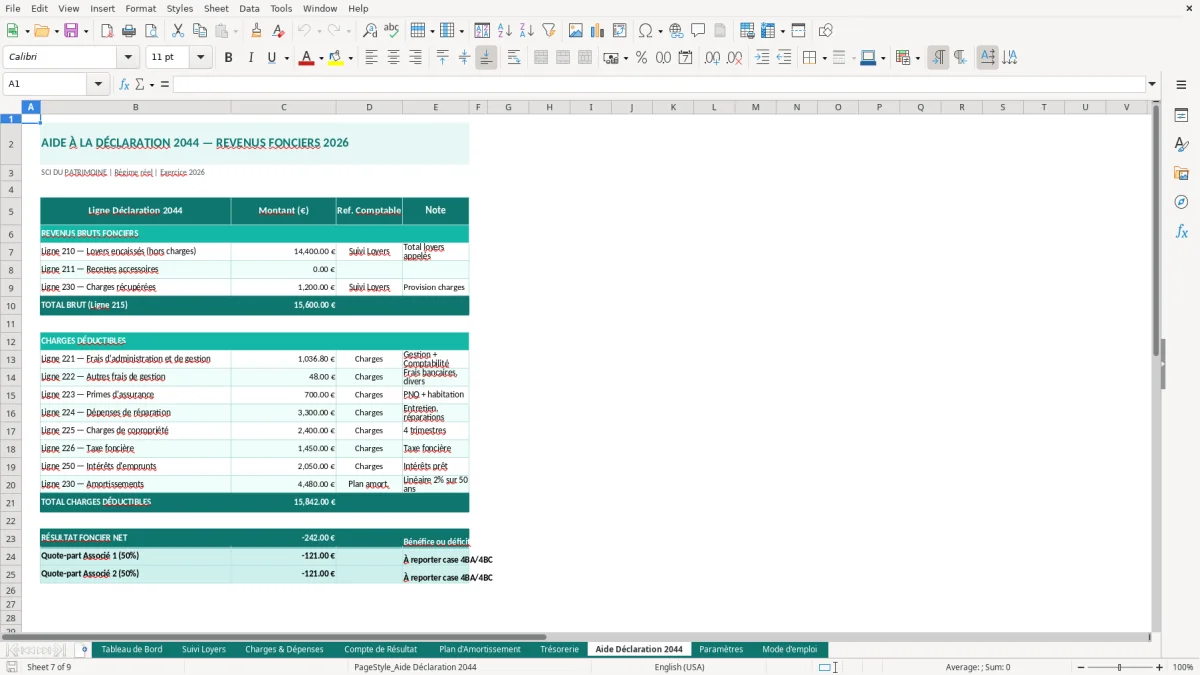Viewport: 1200px width, 675px height.
Task: Open the Format menu
Action: (140, 8)
